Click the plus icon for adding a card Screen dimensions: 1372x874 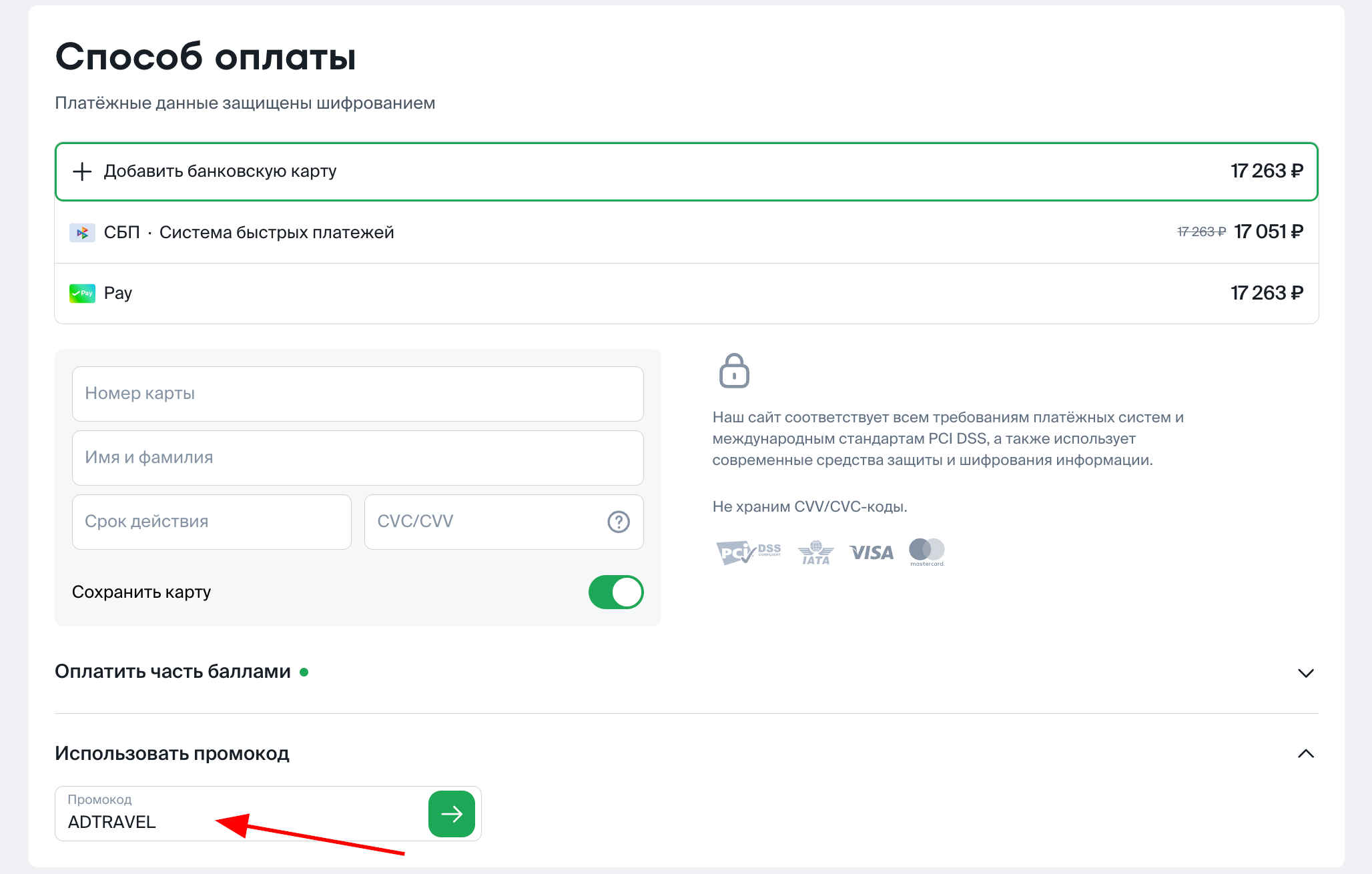82,171
